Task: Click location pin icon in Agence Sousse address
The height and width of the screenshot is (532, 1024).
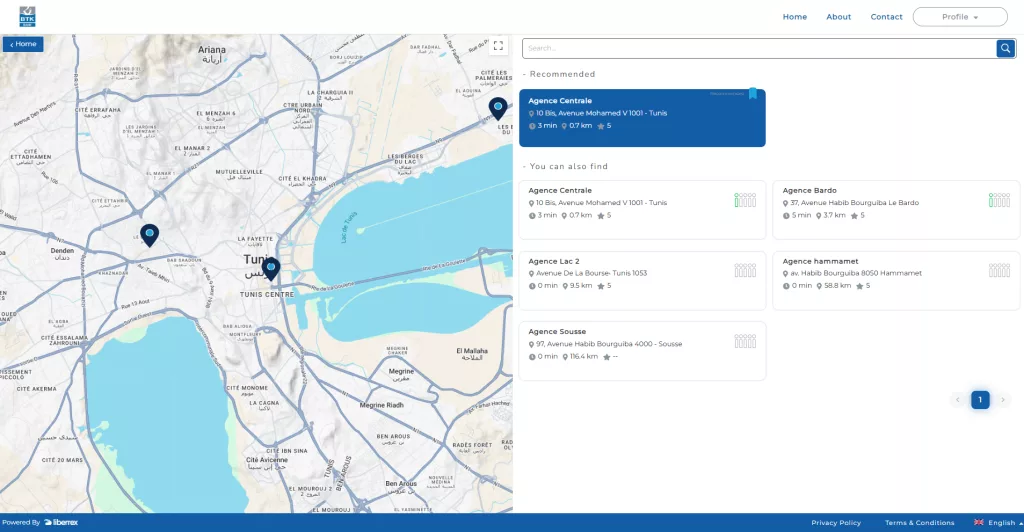Action: (x=532, y=345)
